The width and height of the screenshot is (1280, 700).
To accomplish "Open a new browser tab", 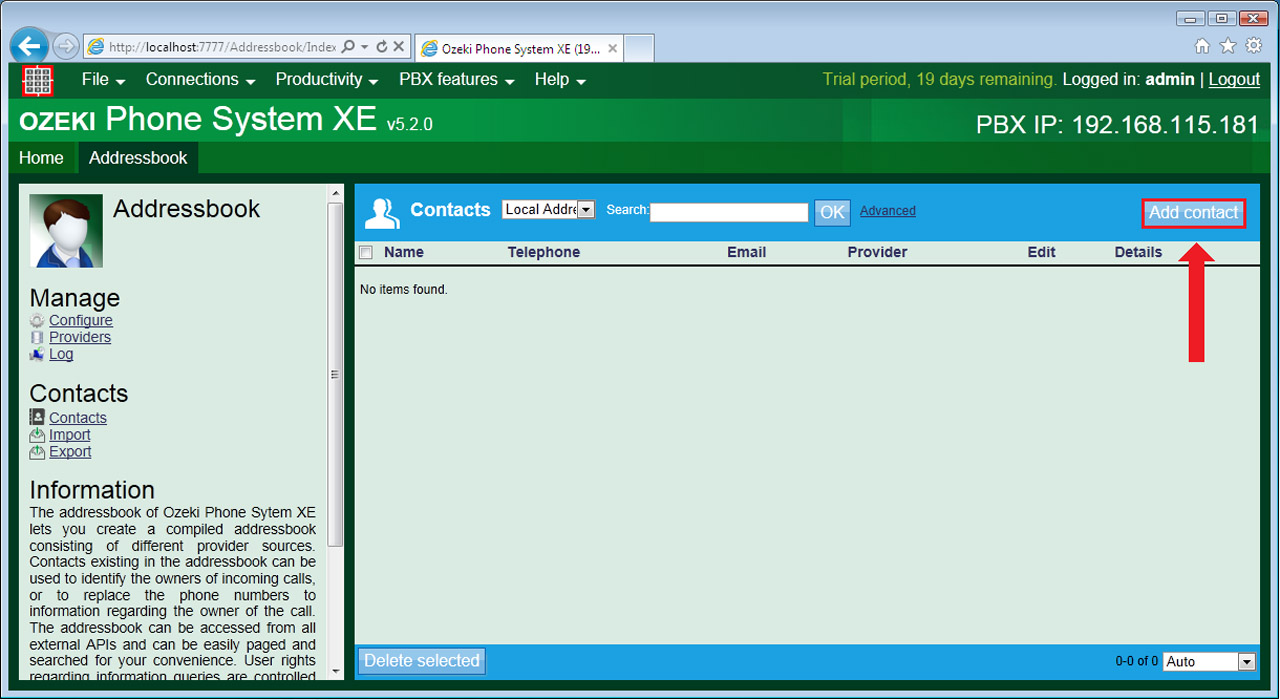I will click(639, 47).
